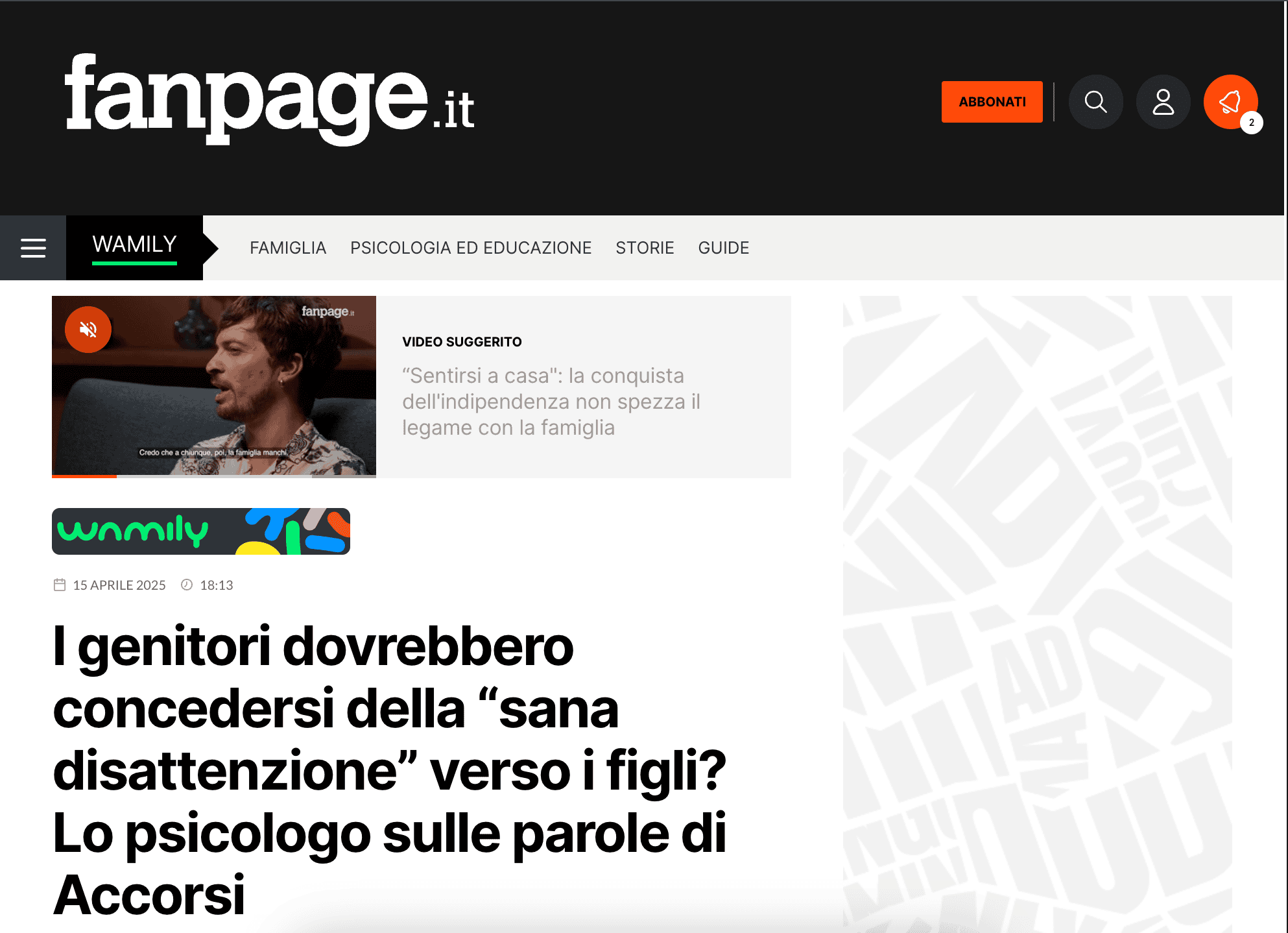Open the STORIE section

tap(645, 248)
